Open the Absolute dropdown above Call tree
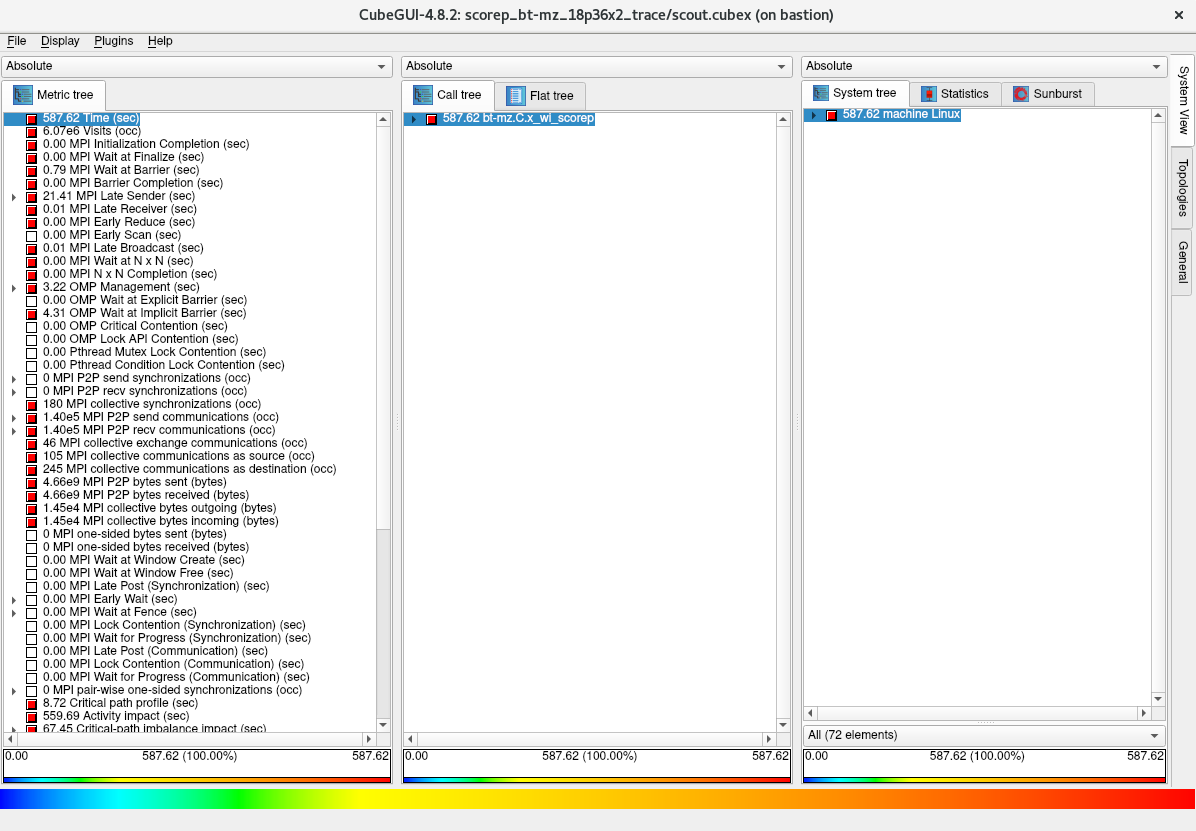This screenshot has height=831, width=1196. coord(596,66)
